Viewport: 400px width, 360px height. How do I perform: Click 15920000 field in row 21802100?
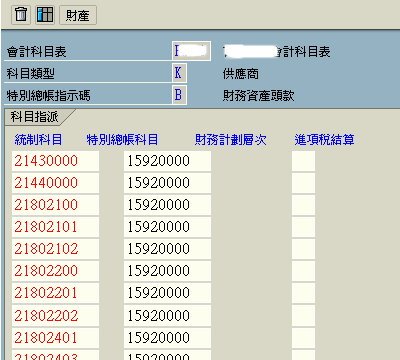167,205
